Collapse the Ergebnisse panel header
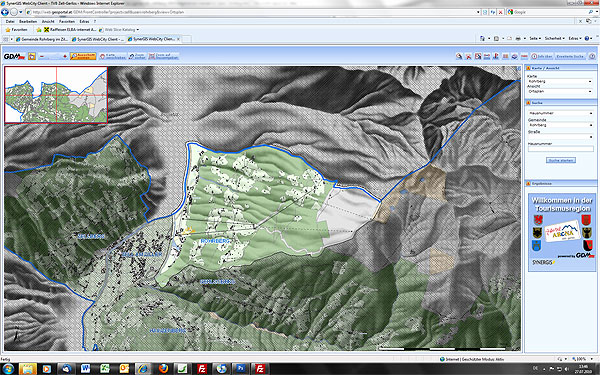Viewport: 600px width, 375px height. click(528, 184)
